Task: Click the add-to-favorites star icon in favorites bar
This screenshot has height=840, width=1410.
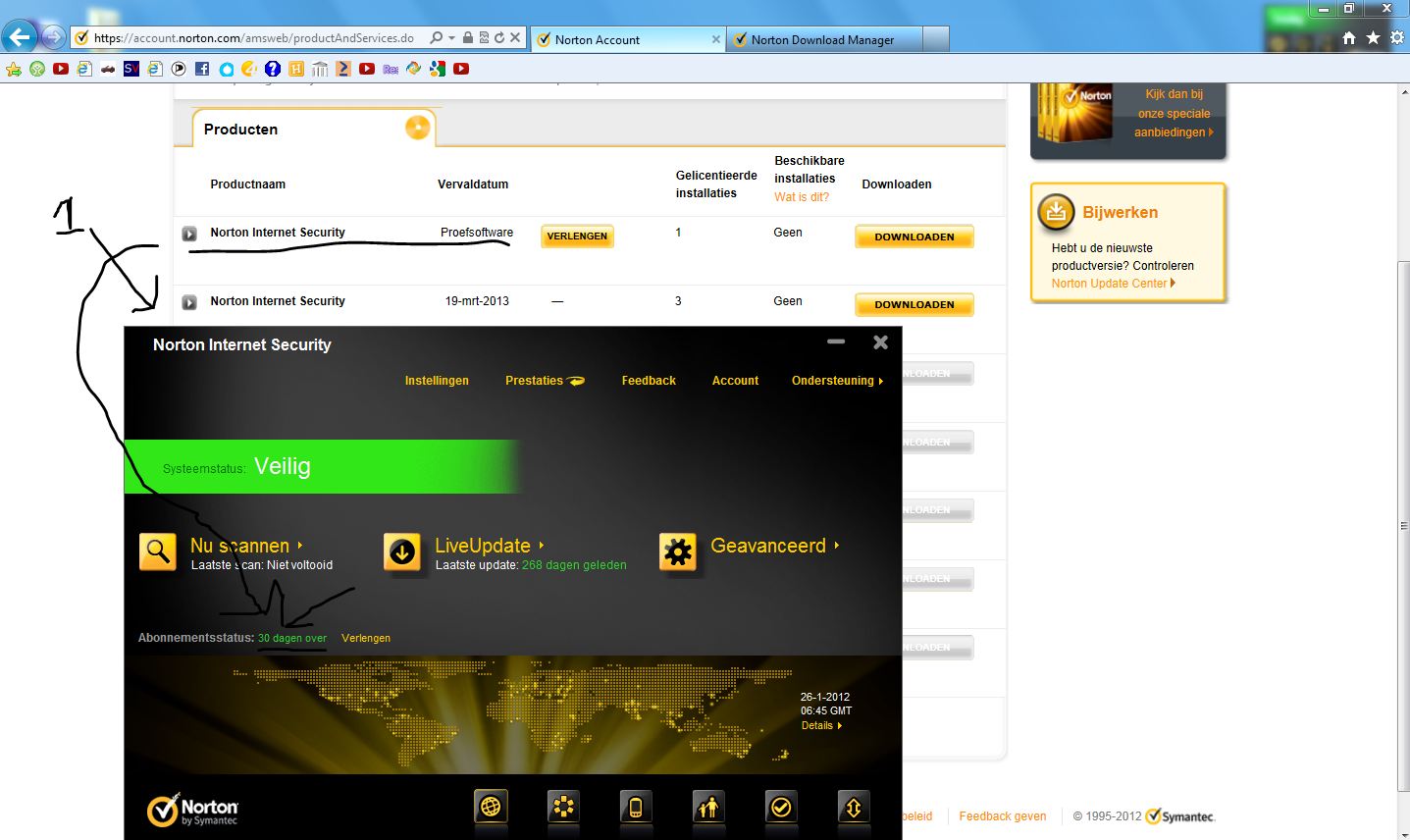Action: pyautogui.click(x=14, y=69)
